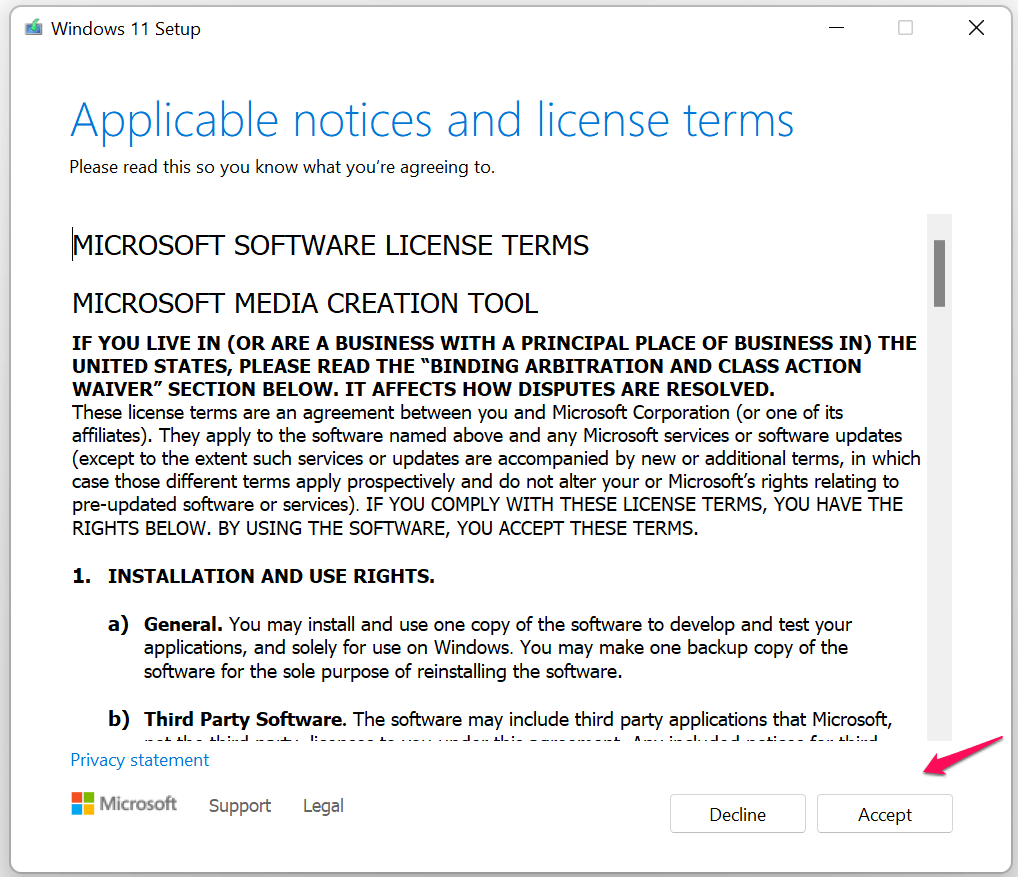Click the Windows 11 Setup title bar icon
This screenshot has height=877, width=1018.
coord(31,28)
